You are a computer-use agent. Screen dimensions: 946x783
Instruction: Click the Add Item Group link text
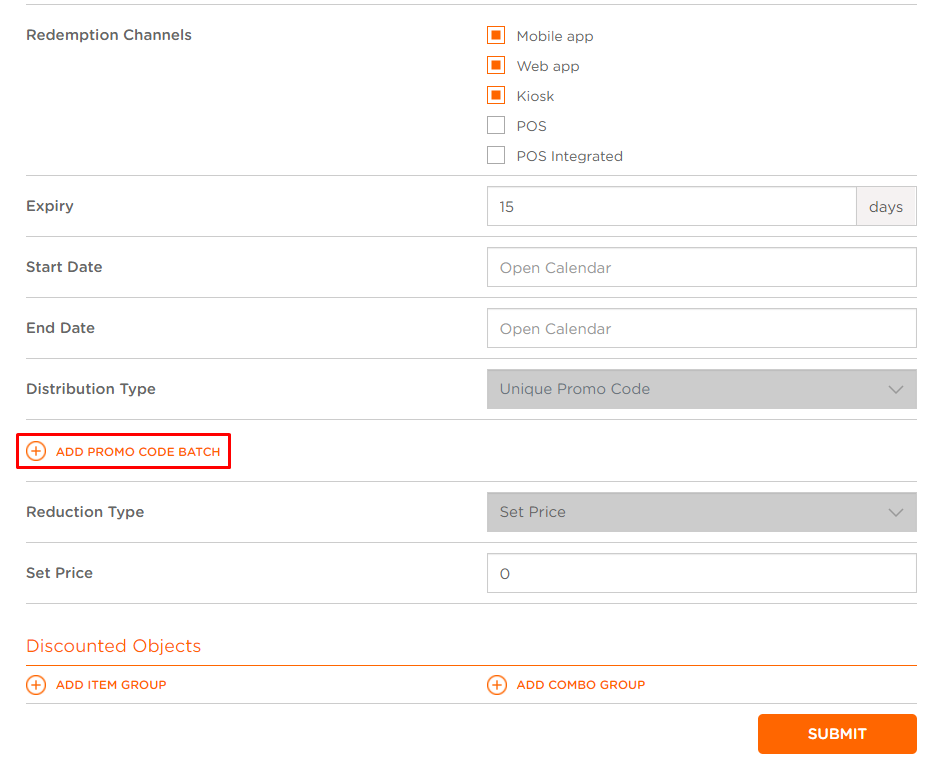pyautogui.click(x=111, y=685)
